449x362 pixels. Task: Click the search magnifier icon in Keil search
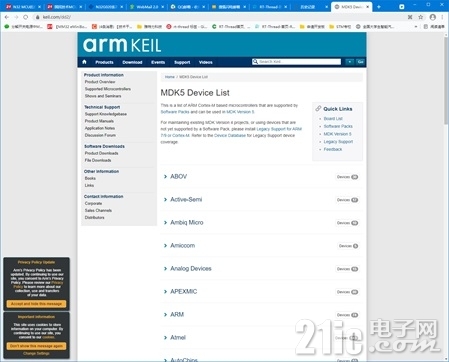(x=255, y=62)
